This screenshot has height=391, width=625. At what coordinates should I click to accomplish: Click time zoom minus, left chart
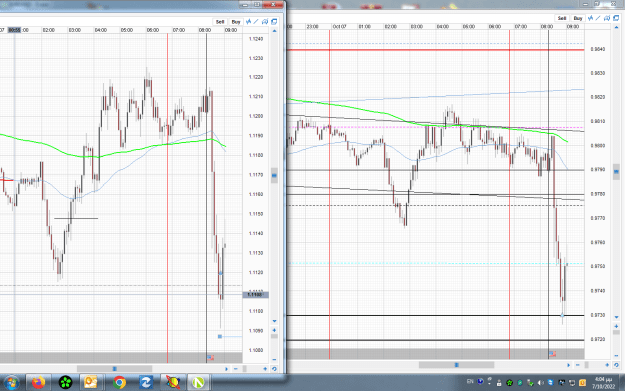236,369
